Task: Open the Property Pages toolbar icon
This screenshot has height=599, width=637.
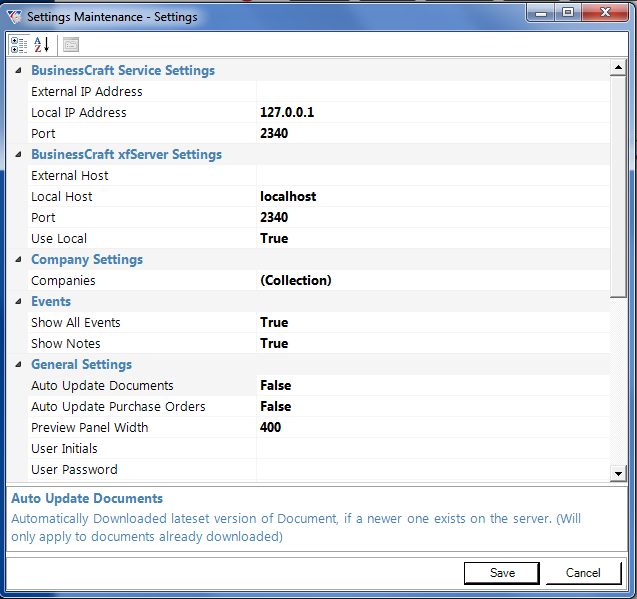Action: [71, 45]
